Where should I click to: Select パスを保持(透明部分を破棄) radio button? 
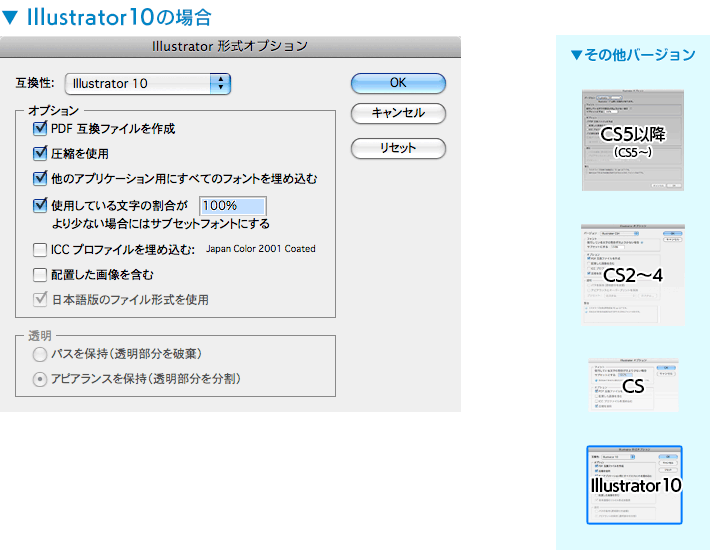[x=40, y=354]
